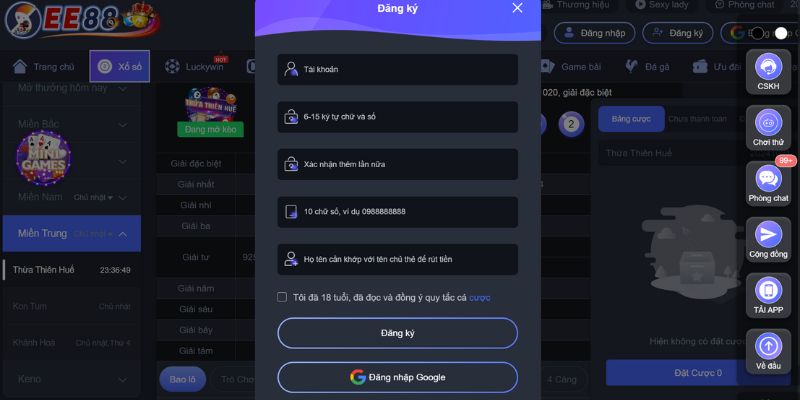Expand the Keno section
Viewport: 800px width, 400px height.
[x=72, y=379]
